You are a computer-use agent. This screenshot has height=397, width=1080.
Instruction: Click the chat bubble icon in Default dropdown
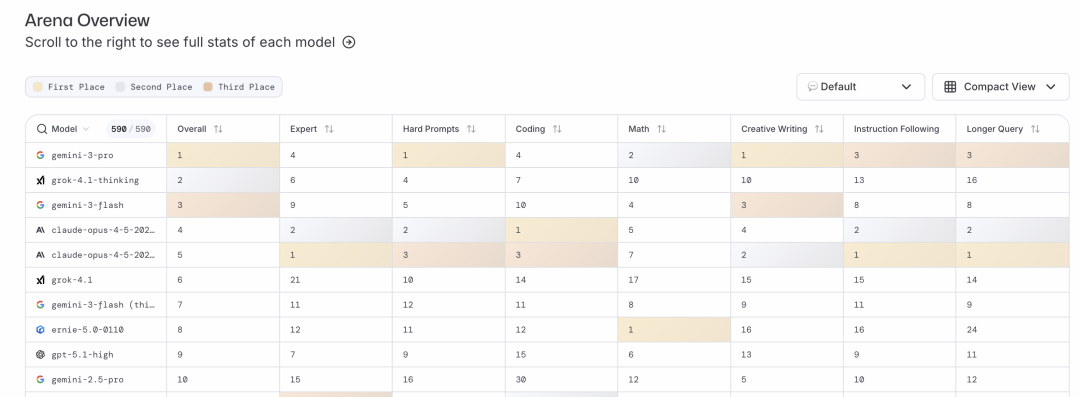tap(813, 87)
